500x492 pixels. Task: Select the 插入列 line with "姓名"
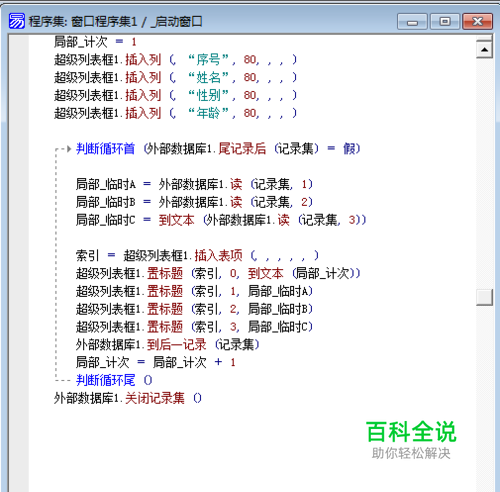click(x=175, y=78)
